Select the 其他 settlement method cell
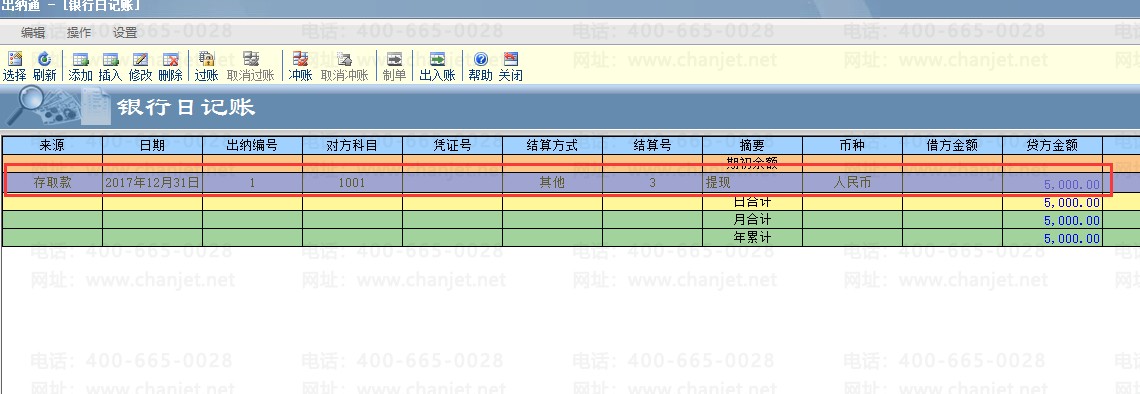1140x394 pixels. 552,182
